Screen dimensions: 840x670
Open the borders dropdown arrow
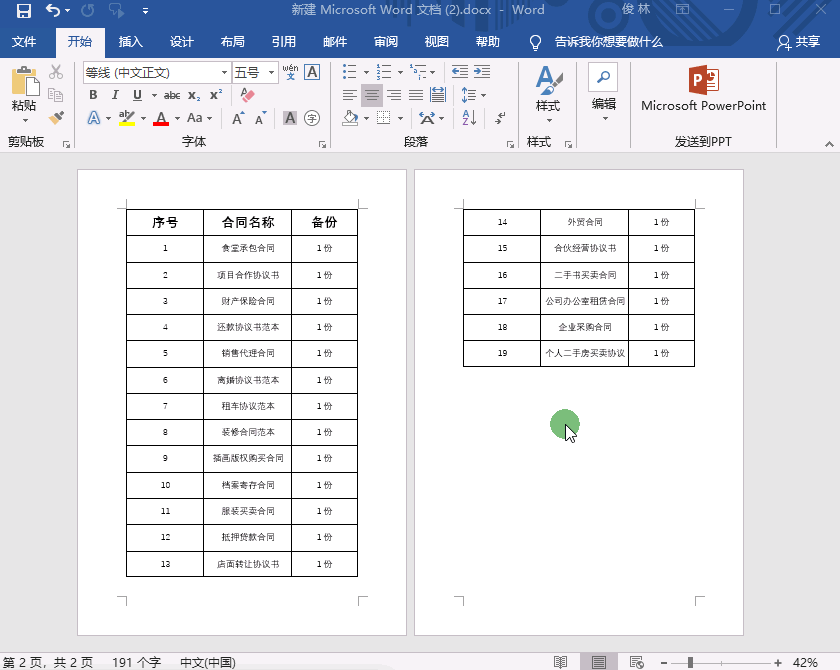point(400,118)
